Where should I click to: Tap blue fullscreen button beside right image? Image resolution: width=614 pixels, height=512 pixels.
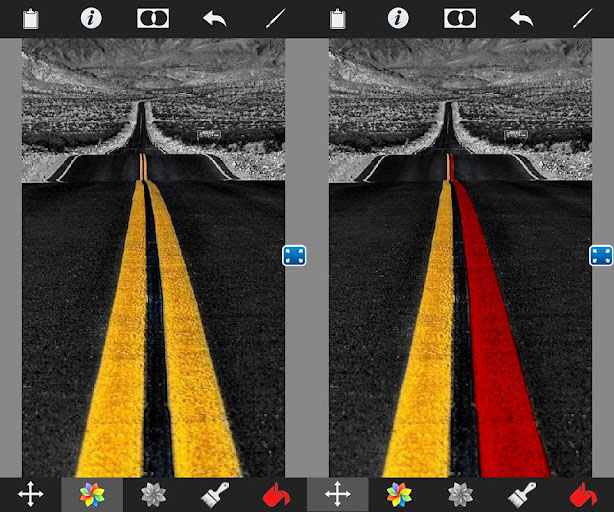(601, 256)
